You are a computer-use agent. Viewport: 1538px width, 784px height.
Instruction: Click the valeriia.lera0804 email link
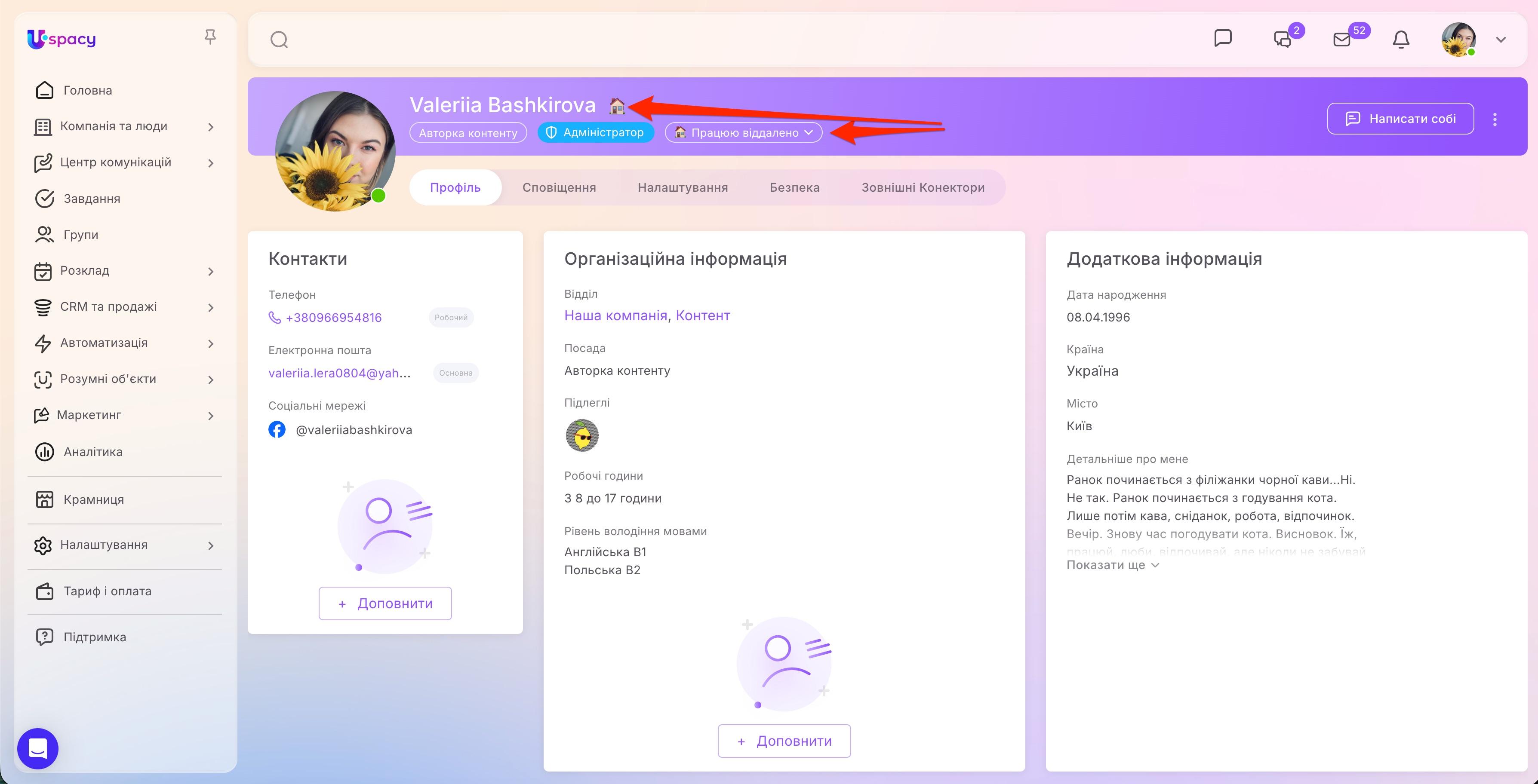[339, 373]
